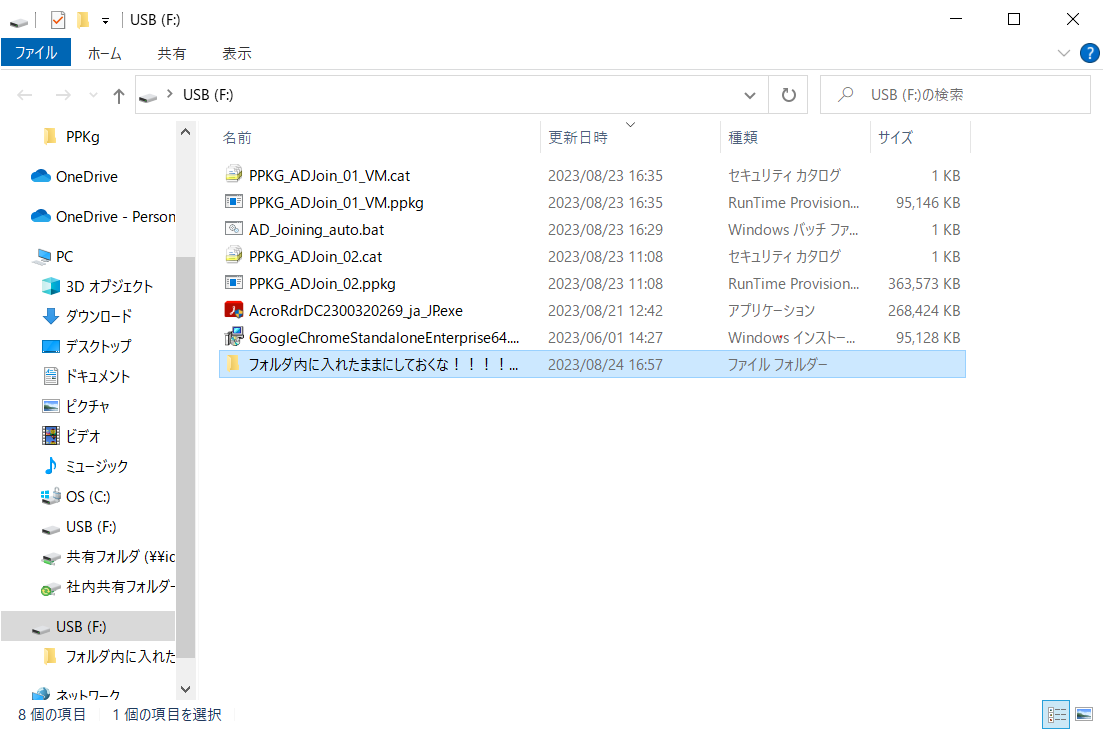The image size is (1104, 730).
Task: Go back with the left arrow
Action: pyautogui.click(x=25, y=95)
